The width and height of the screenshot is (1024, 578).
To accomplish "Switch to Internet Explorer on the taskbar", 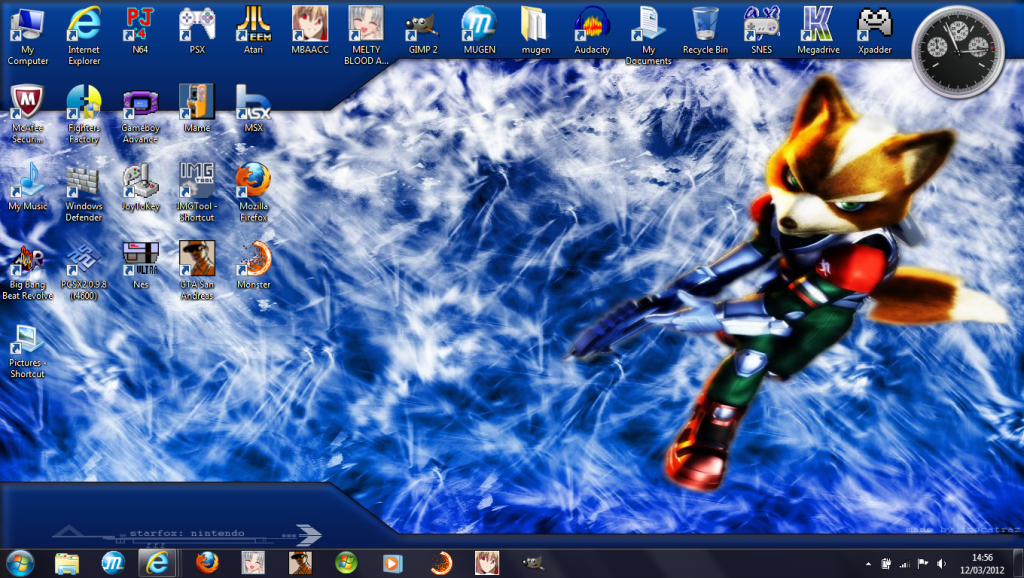I will pyautogui.click(x=157, y=563).
